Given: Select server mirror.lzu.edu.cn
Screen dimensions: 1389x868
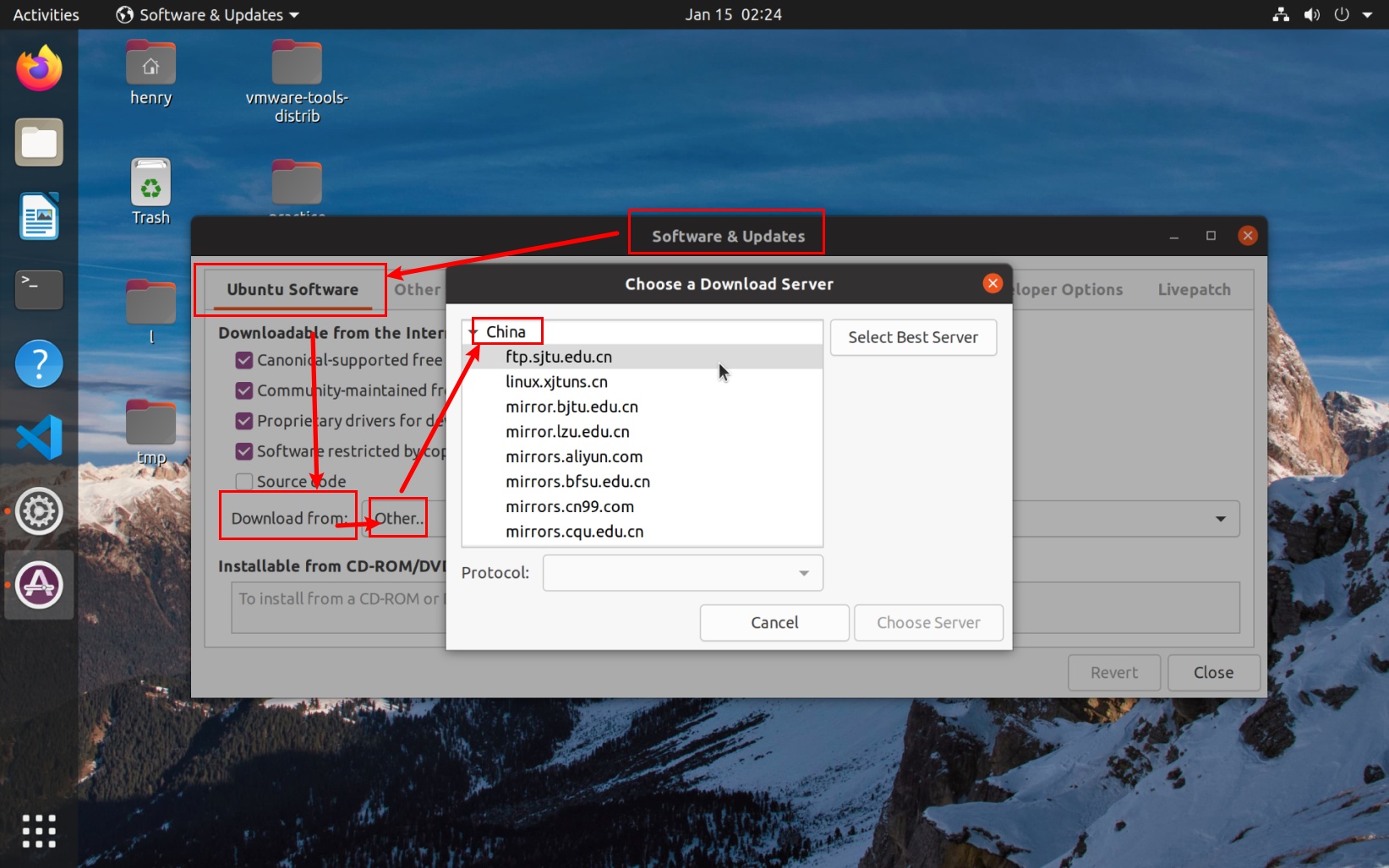Looking at the screenshot, I should pos(642,432).
